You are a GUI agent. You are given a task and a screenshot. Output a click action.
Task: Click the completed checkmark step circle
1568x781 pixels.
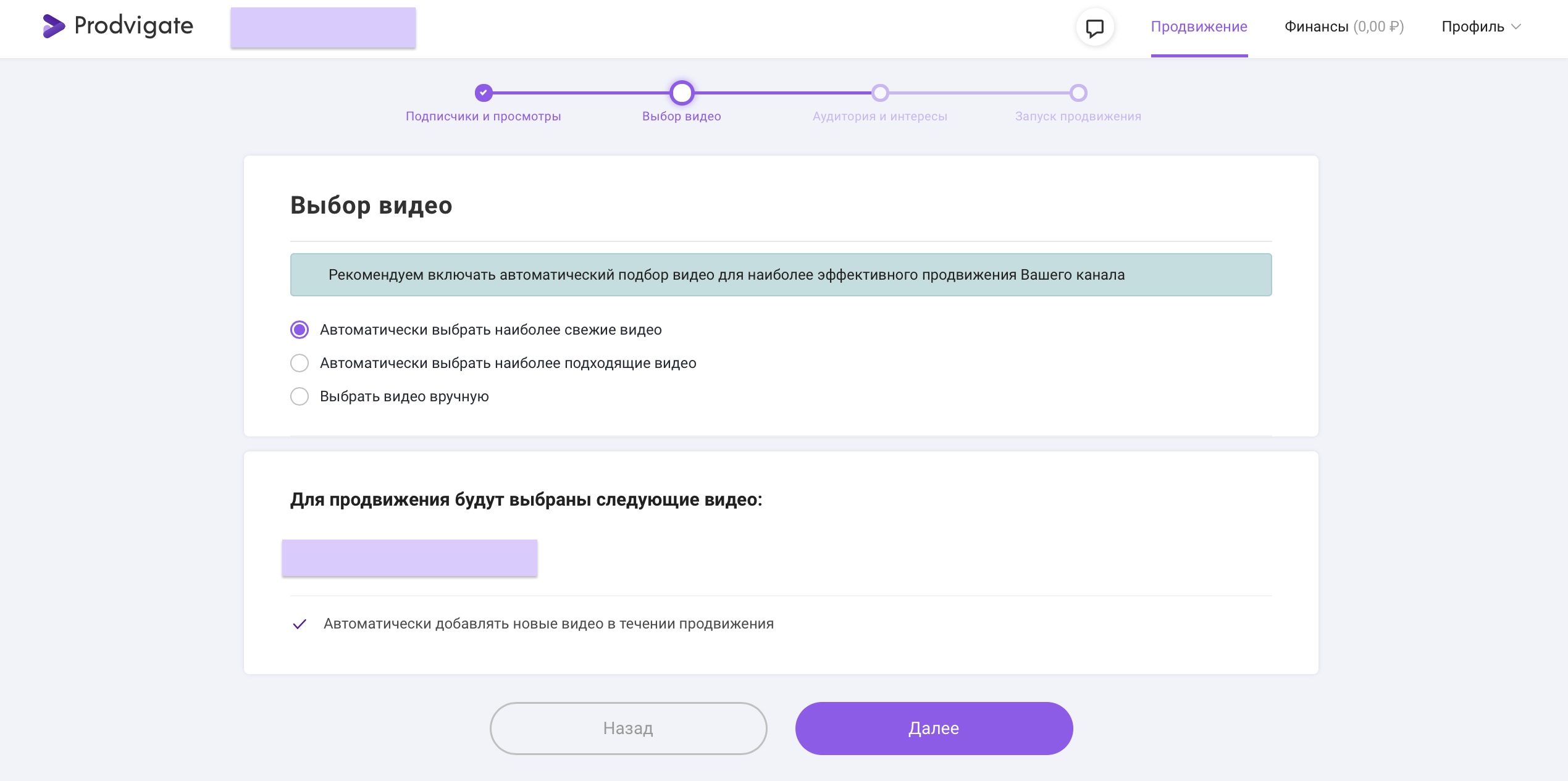click(x=483, y=93)
